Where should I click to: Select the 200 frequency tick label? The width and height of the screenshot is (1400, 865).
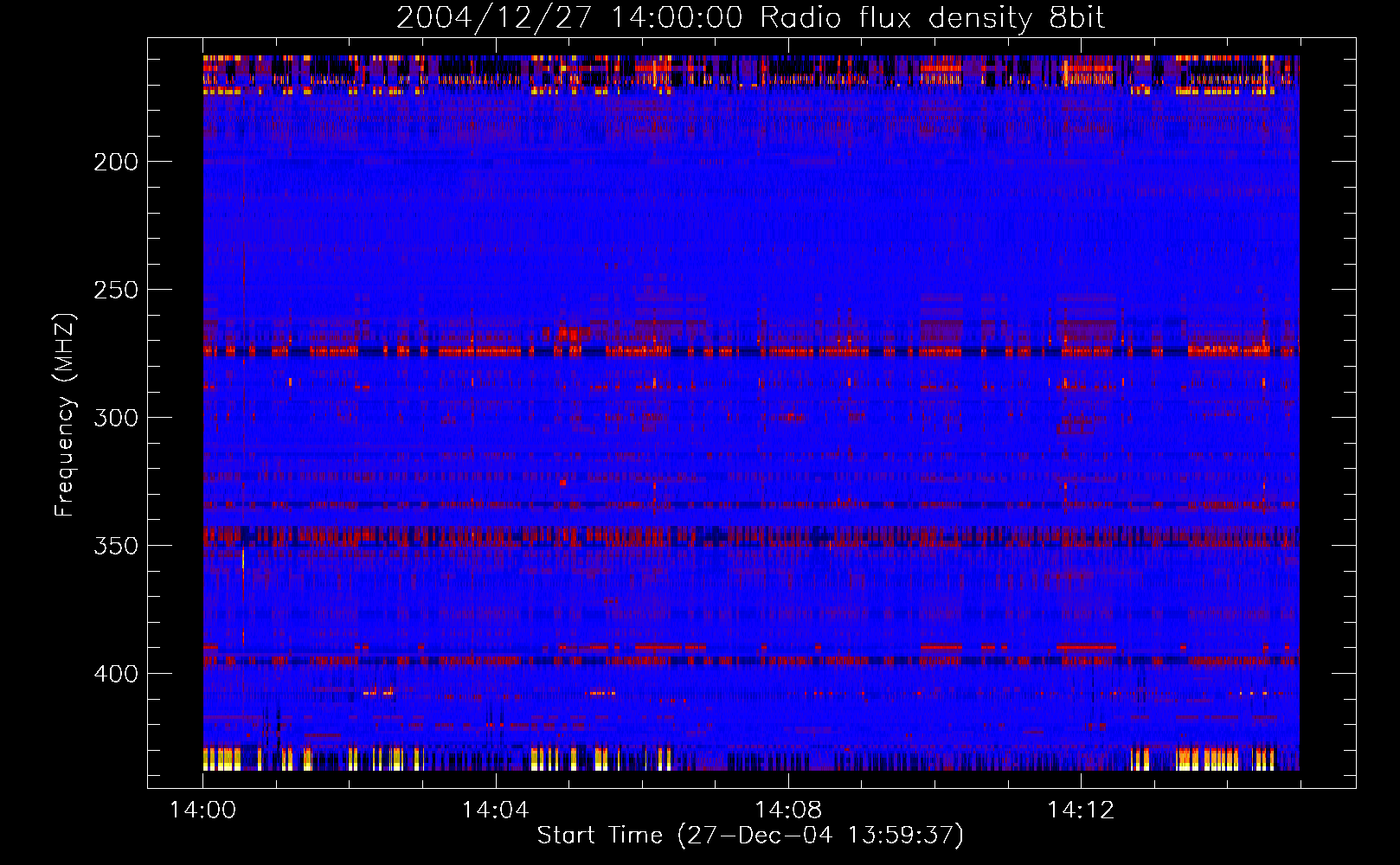[116, 162]
